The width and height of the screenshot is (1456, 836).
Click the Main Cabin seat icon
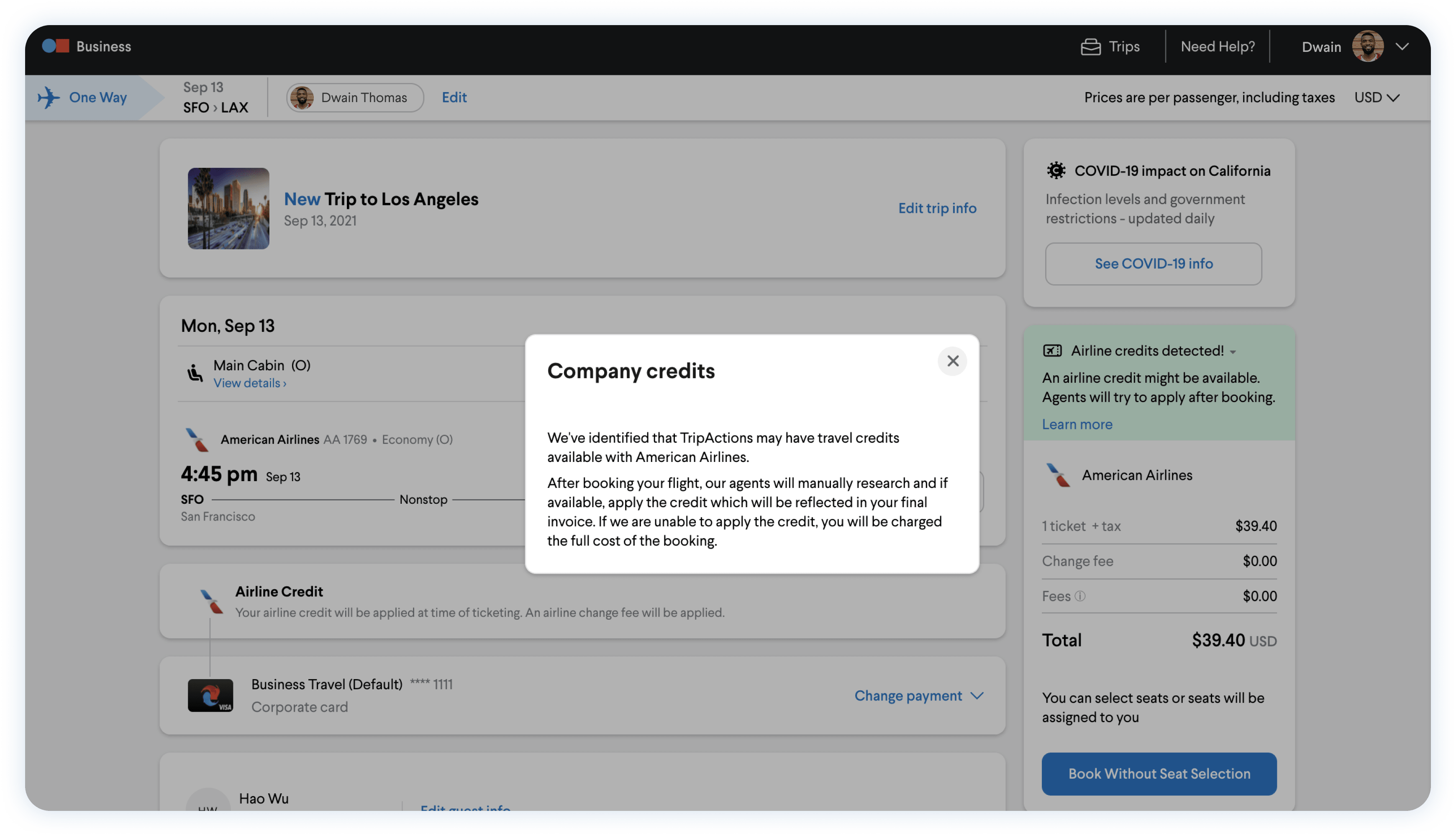(x=195, y=373)
